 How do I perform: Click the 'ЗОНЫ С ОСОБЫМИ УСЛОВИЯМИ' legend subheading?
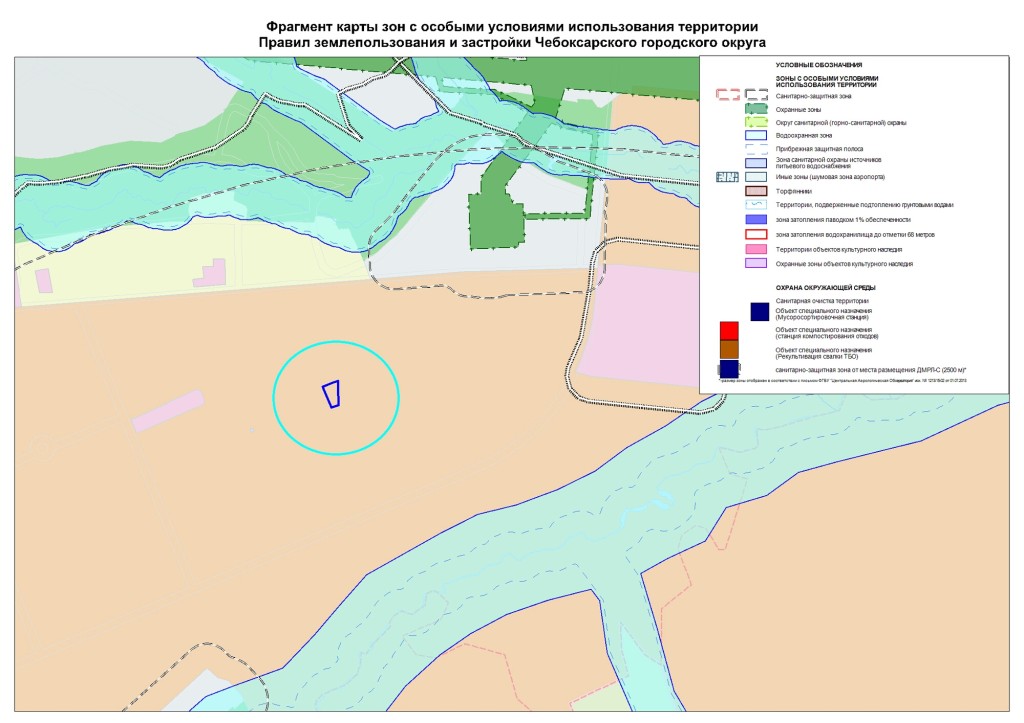tap(827, 82)
